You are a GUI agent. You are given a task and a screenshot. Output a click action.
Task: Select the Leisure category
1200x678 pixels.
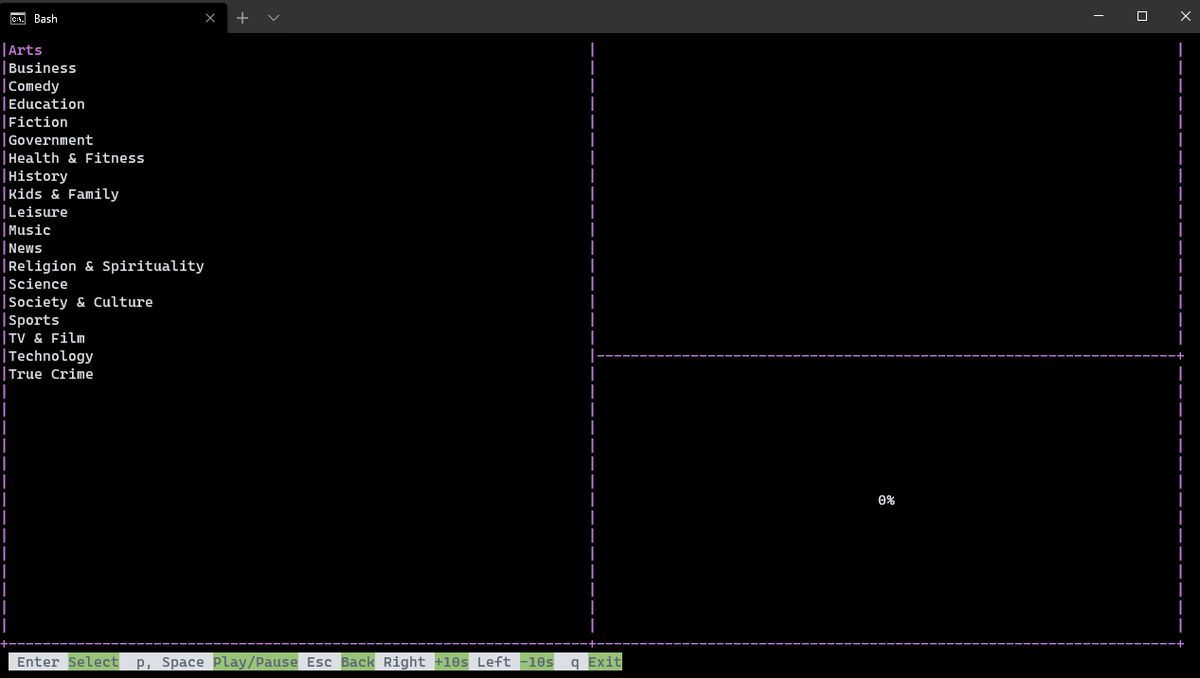(x=38, y=212)
